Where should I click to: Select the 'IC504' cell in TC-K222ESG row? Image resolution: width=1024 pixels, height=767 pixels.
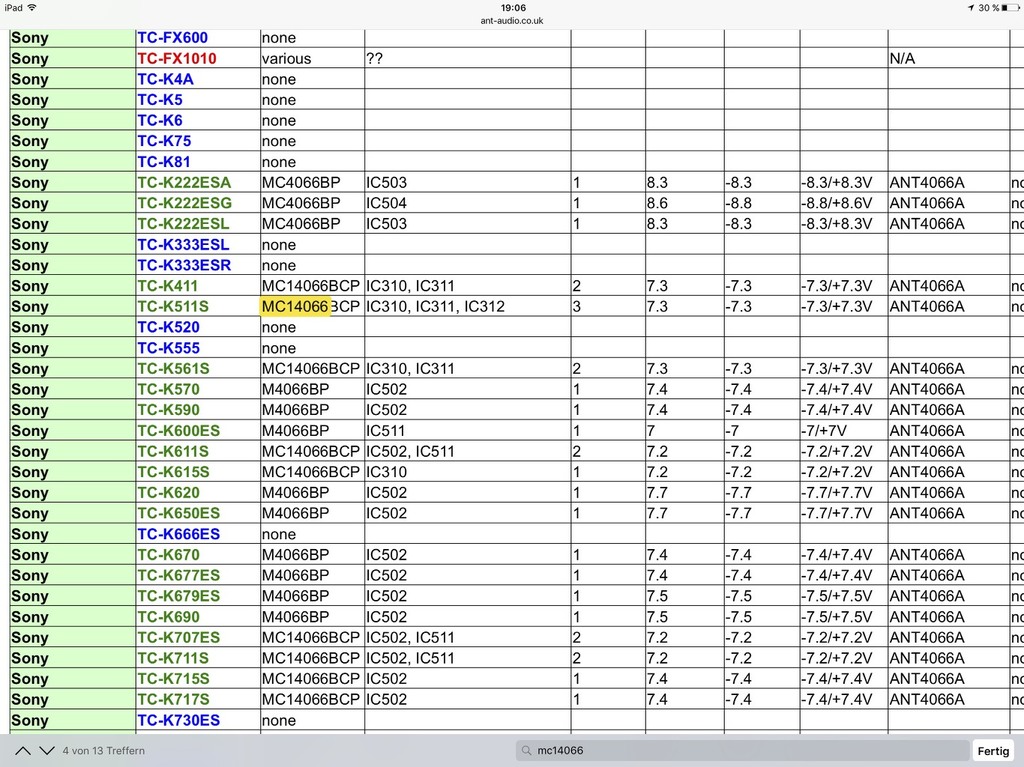(468, 203)
